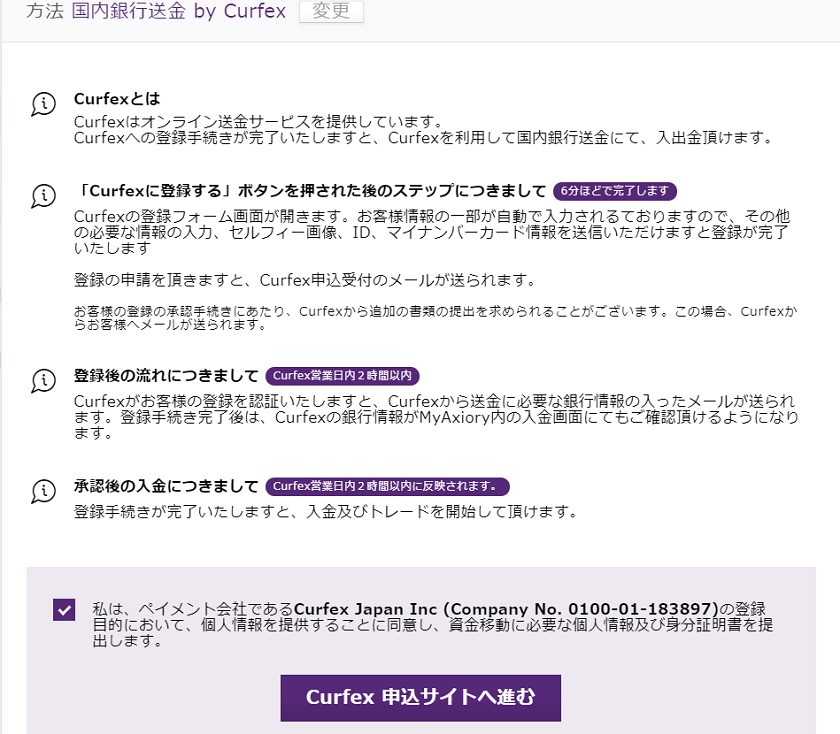840x734 pixels.
Task: Select the 国内銀行送金 by Curfex method name
Action: click(x=179, y=12)
